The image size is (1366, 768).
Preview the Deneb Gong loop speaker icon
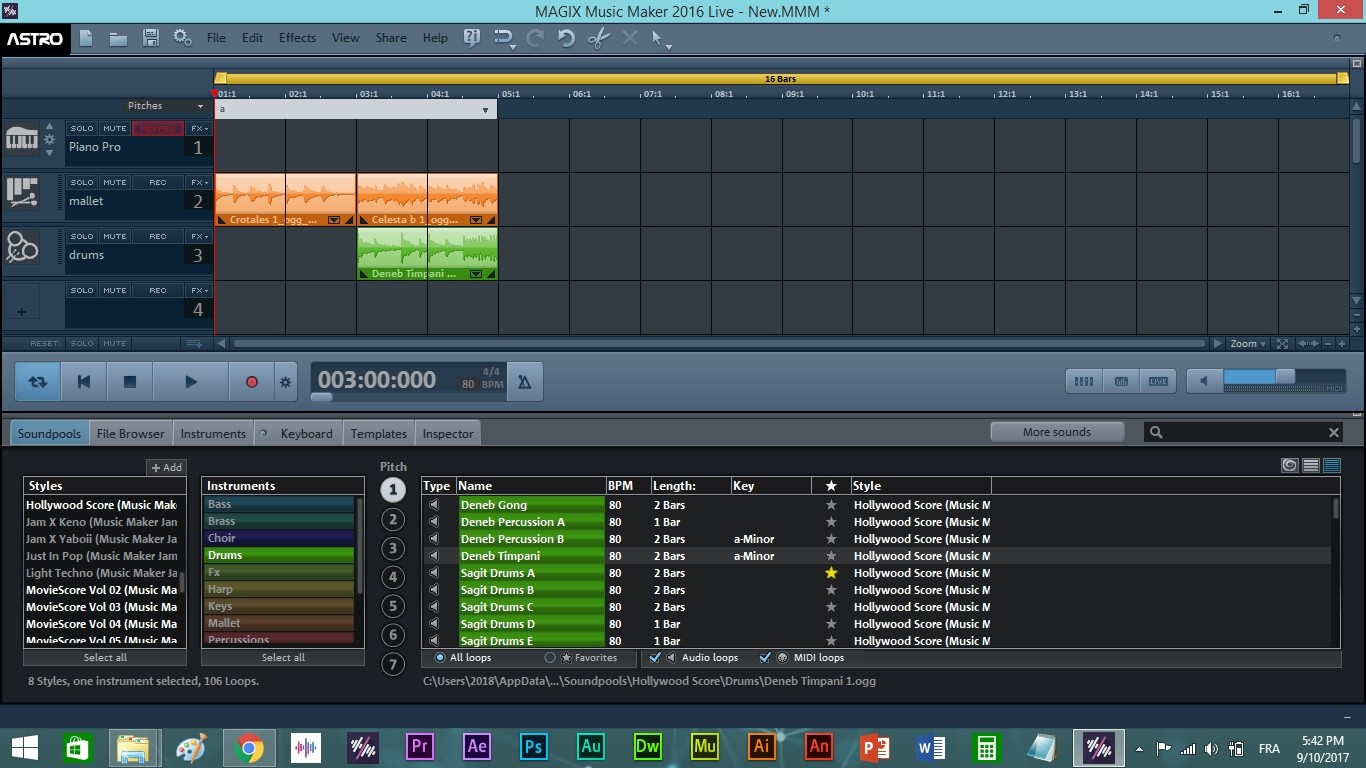coord(434,505)
